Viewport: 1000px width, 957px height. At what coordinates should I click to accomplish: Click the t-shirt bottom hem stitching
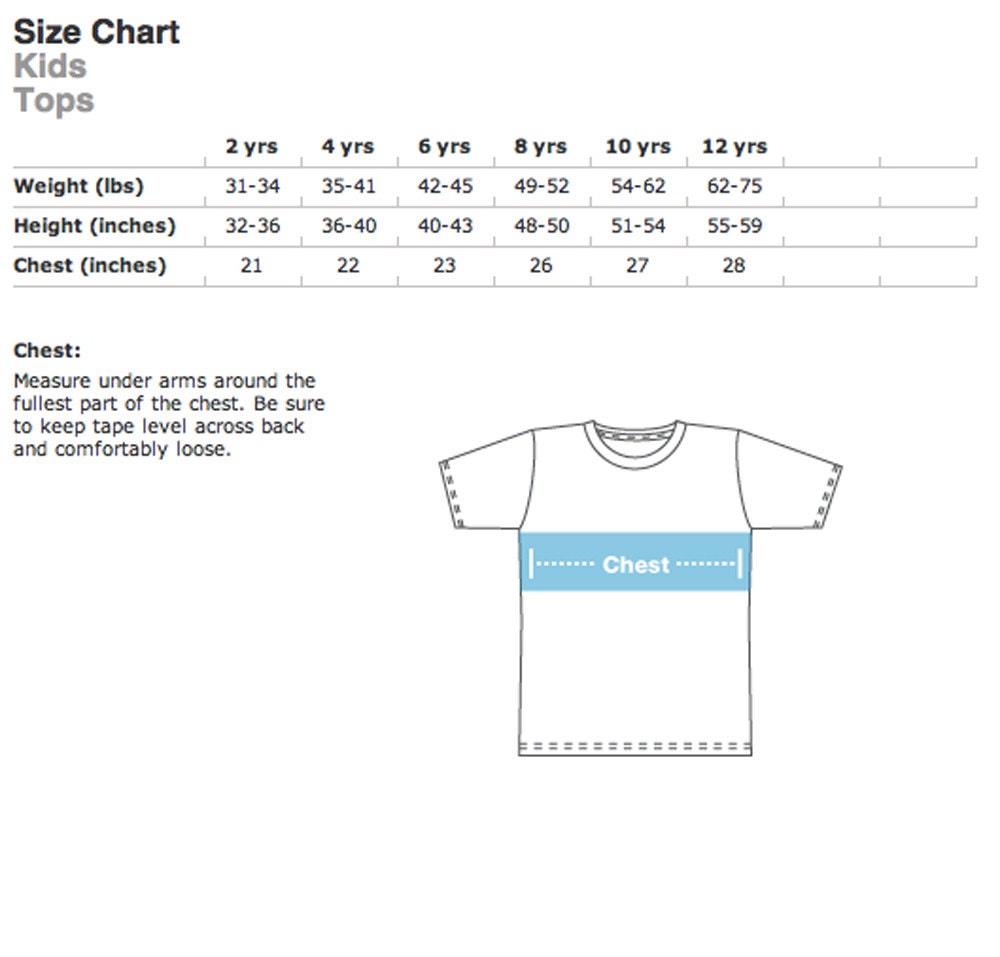(x=635, y=746)
